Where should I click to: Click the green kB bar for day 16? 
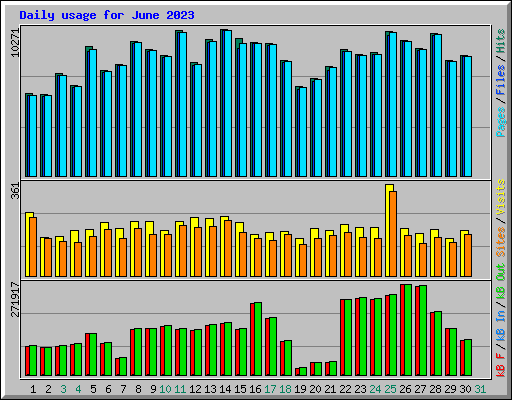[258, 339]
